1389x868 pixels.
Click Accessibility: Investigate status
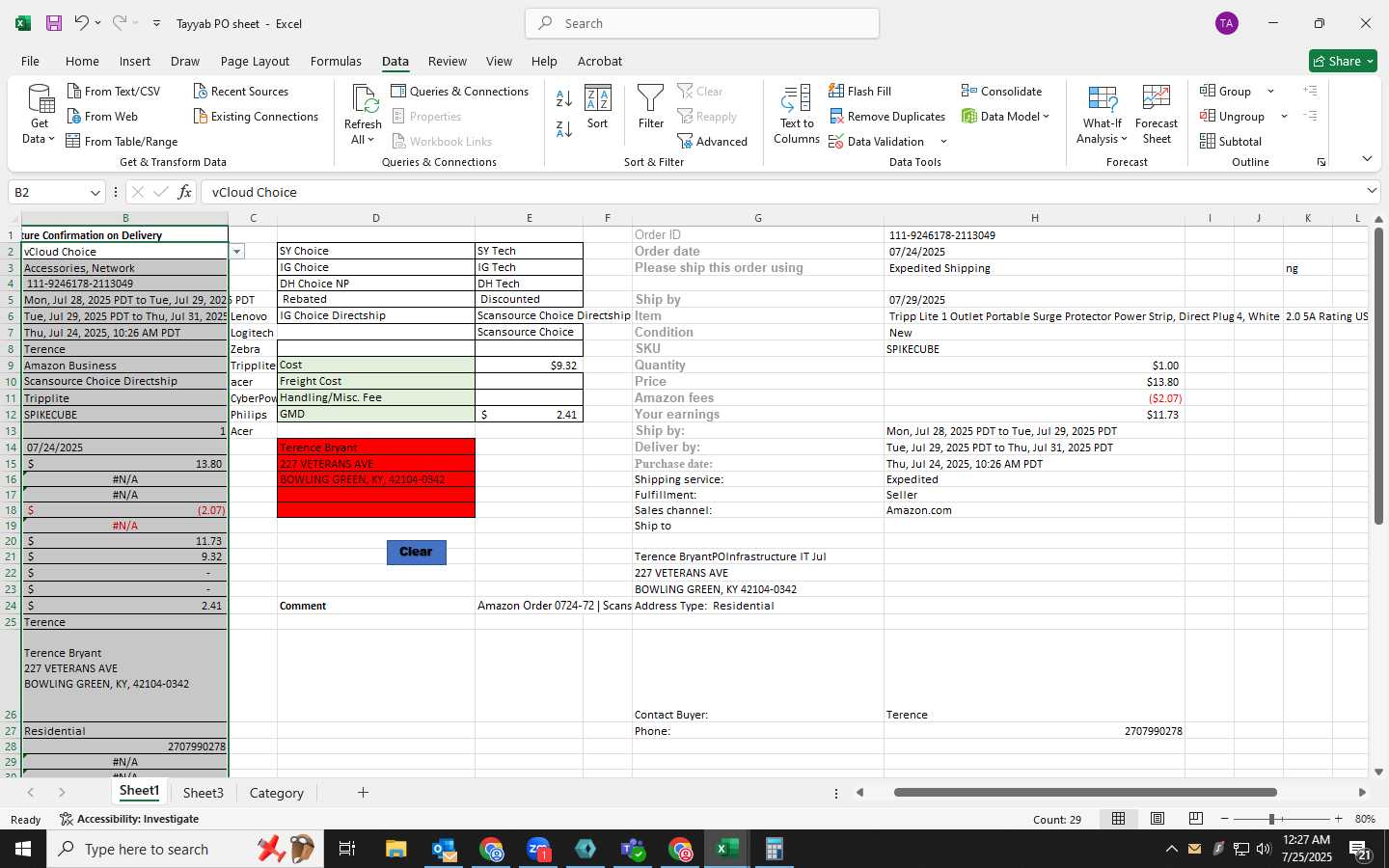[129, 819]
